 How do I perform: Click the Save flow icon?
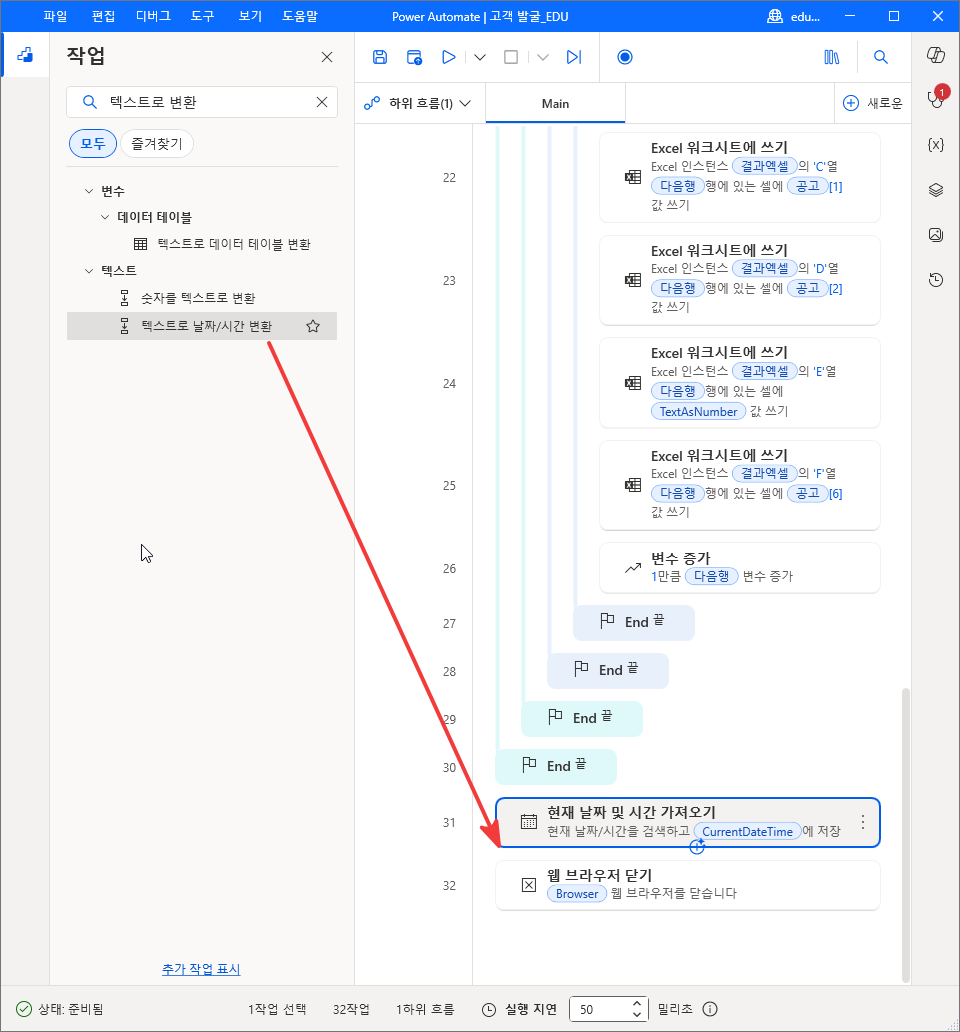coord(380,57)
